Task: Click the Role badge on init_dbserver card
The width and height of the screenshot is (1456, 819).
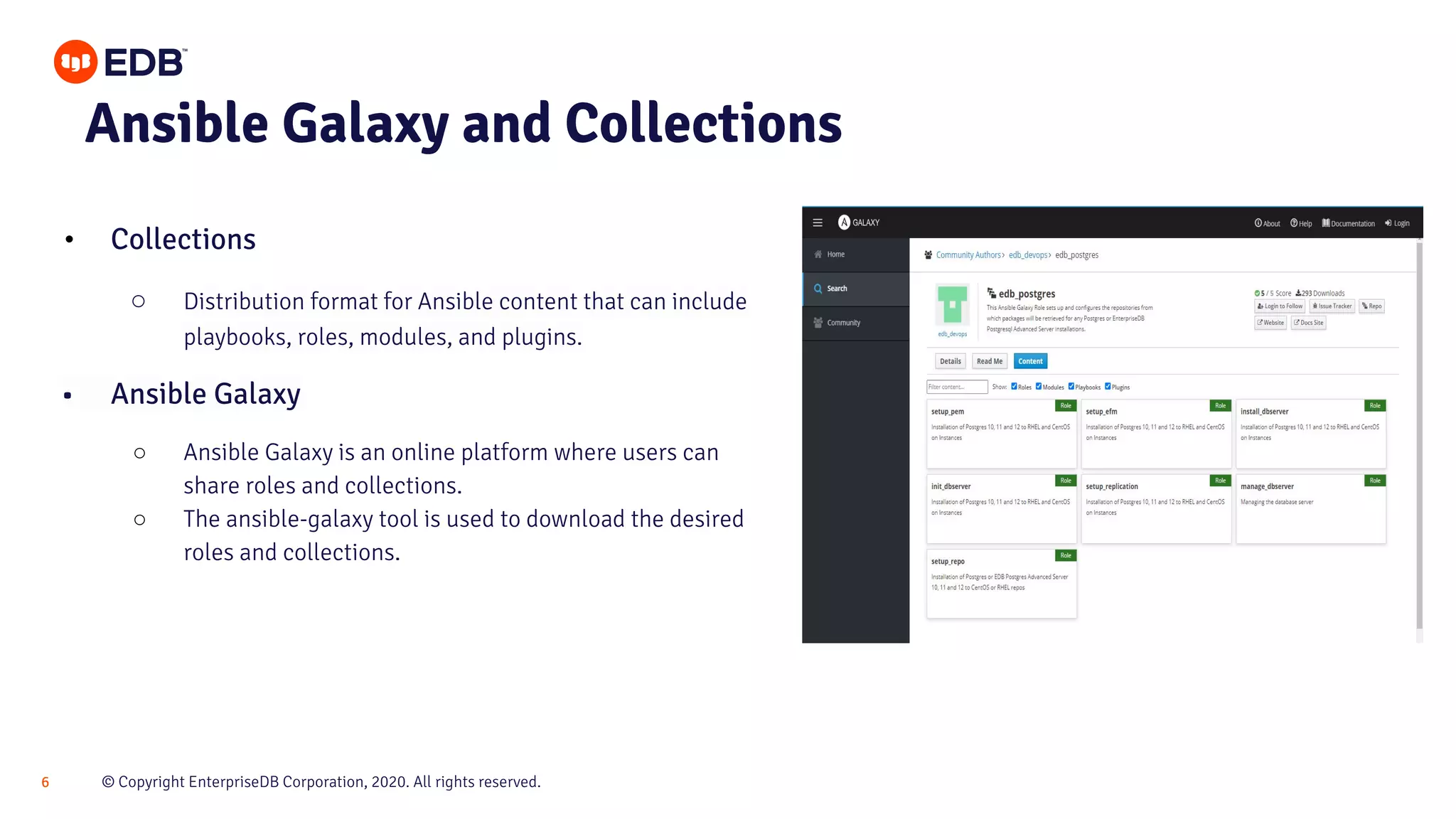Action: 1066,481
